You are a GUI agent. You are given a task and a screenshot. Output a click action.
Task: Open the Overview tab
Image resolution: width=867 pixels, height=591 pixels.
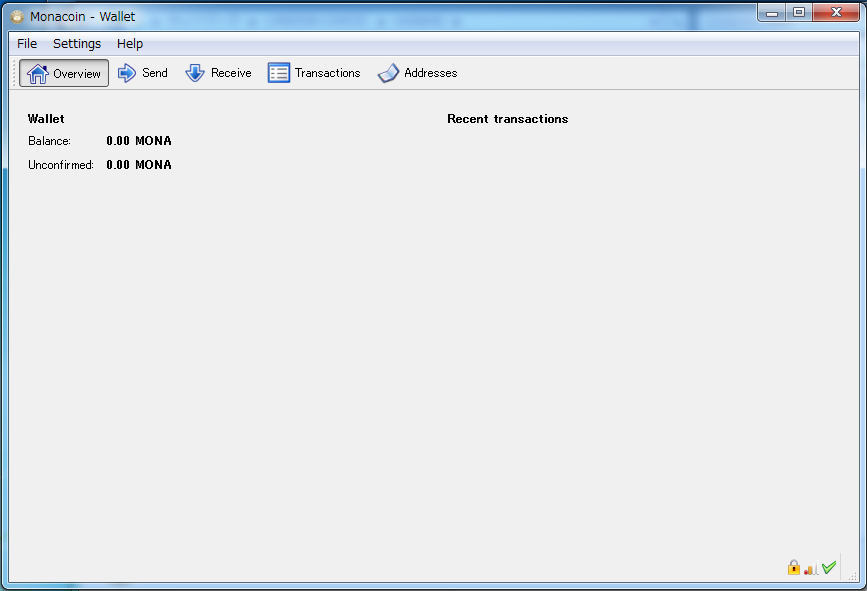[x=64, y=73]
